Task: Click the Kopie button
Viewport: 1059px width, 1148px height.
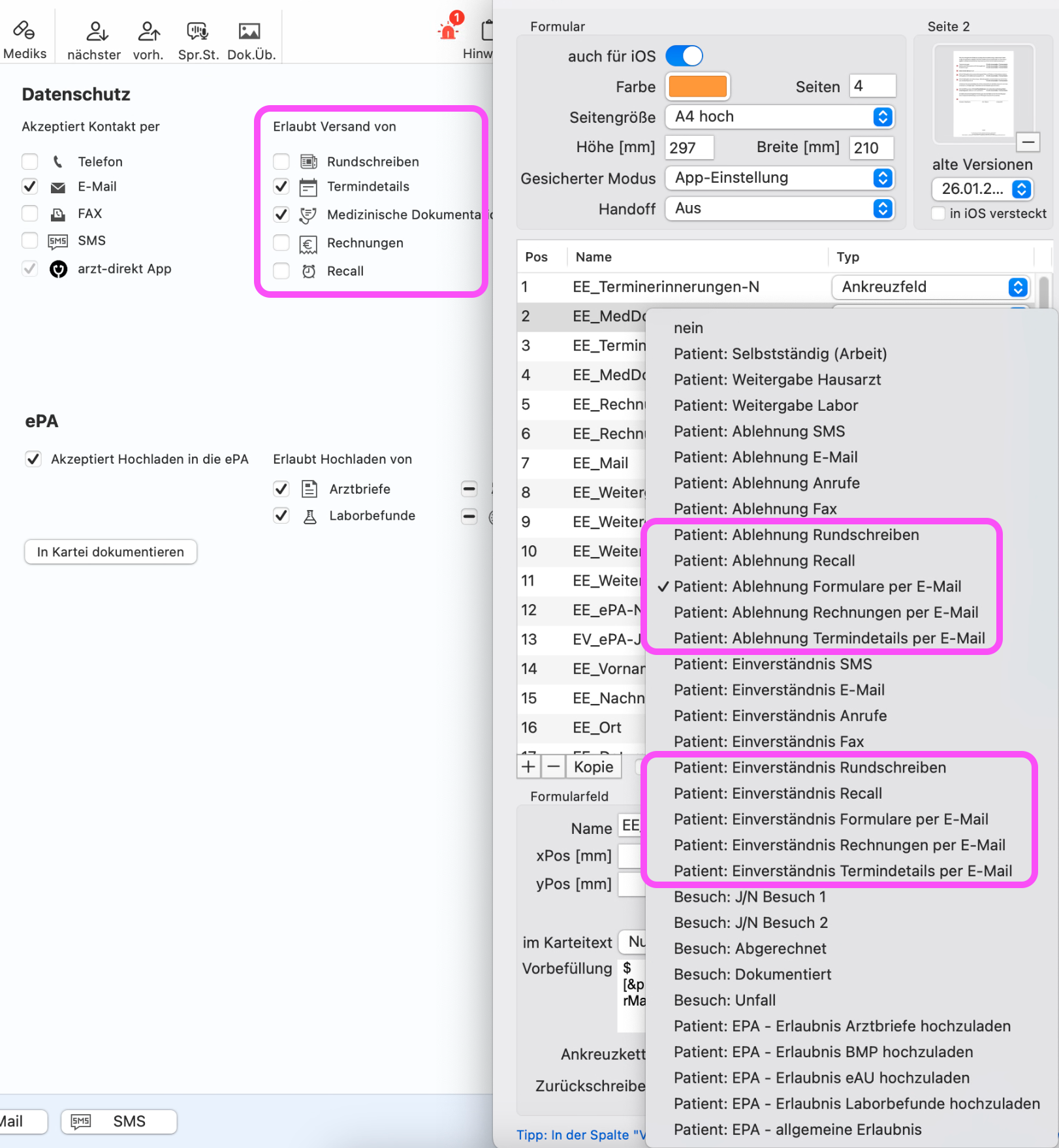Action: point(593,766)
